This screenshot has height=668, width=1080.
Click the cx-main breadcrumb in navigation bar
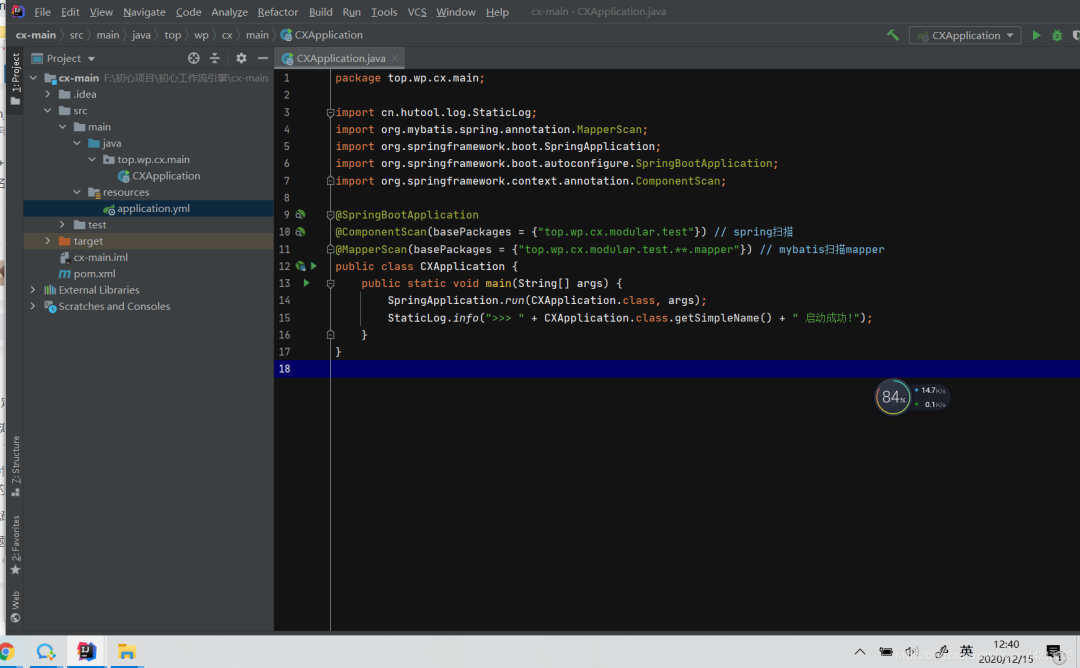click(36, 35)
